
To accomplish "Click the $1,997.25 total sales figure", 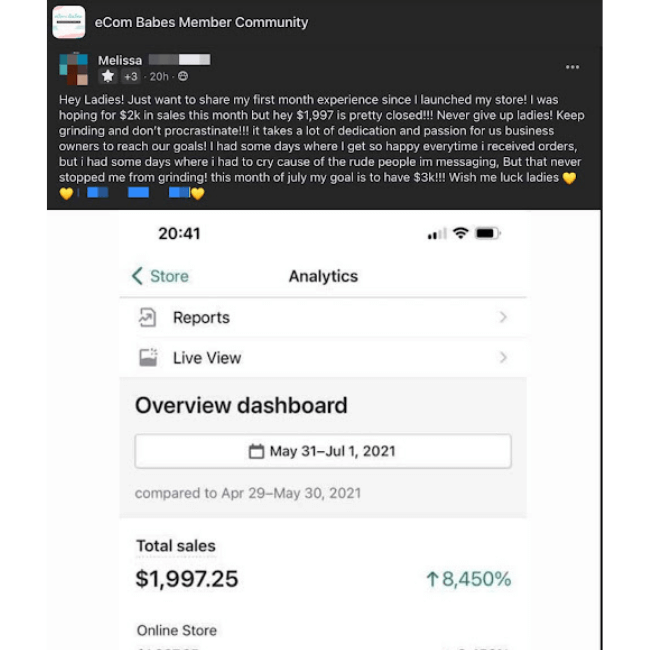I will click(x=187, y=579).
